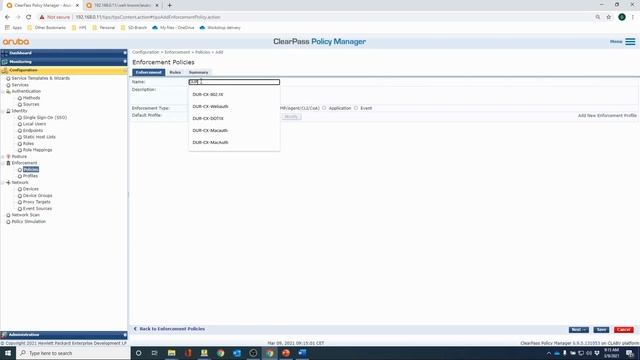
Task: Open the Chrome profile avatar
Action: (x=622, y=17)
